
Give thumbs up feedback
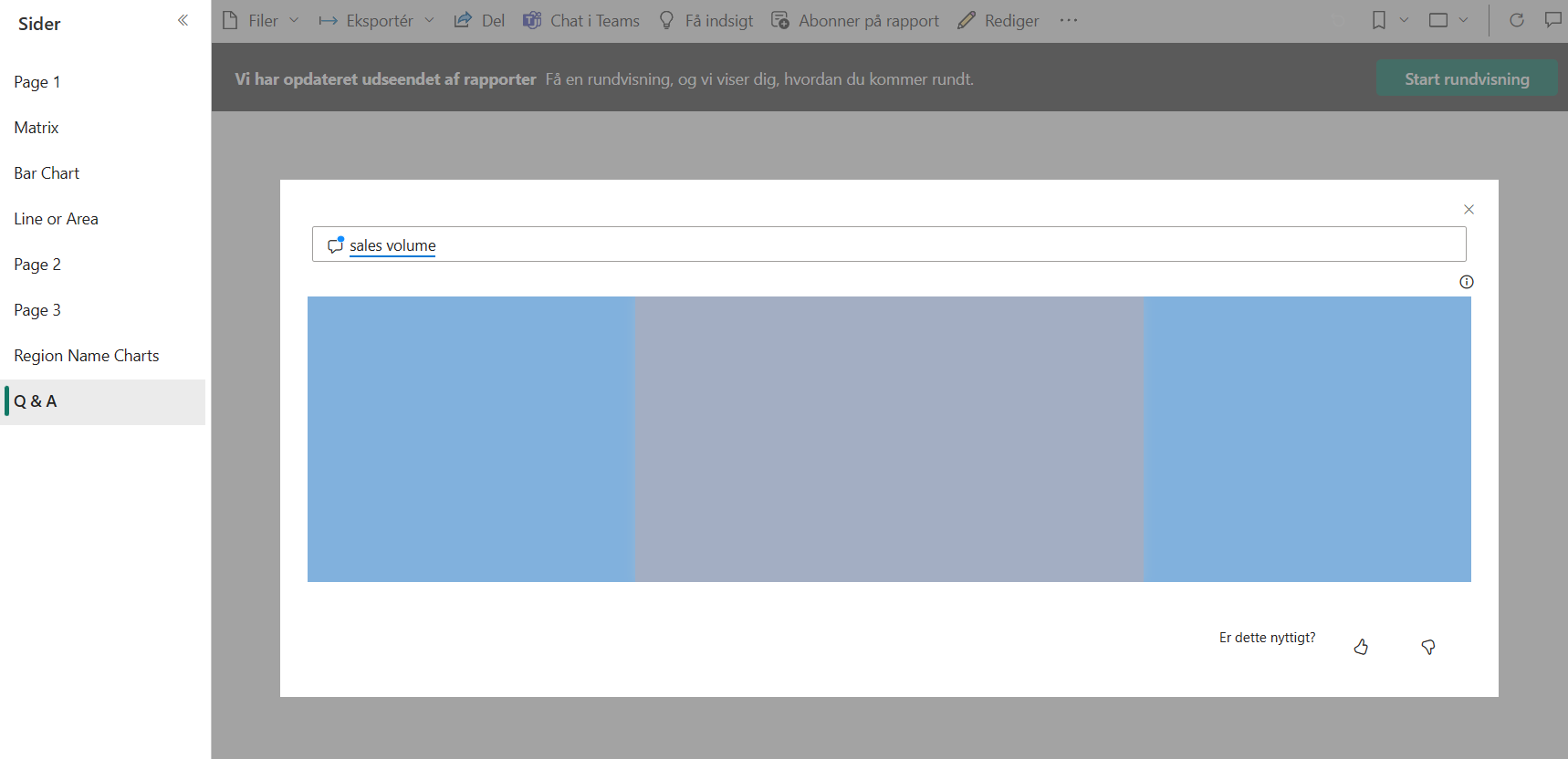(1361, 647)
